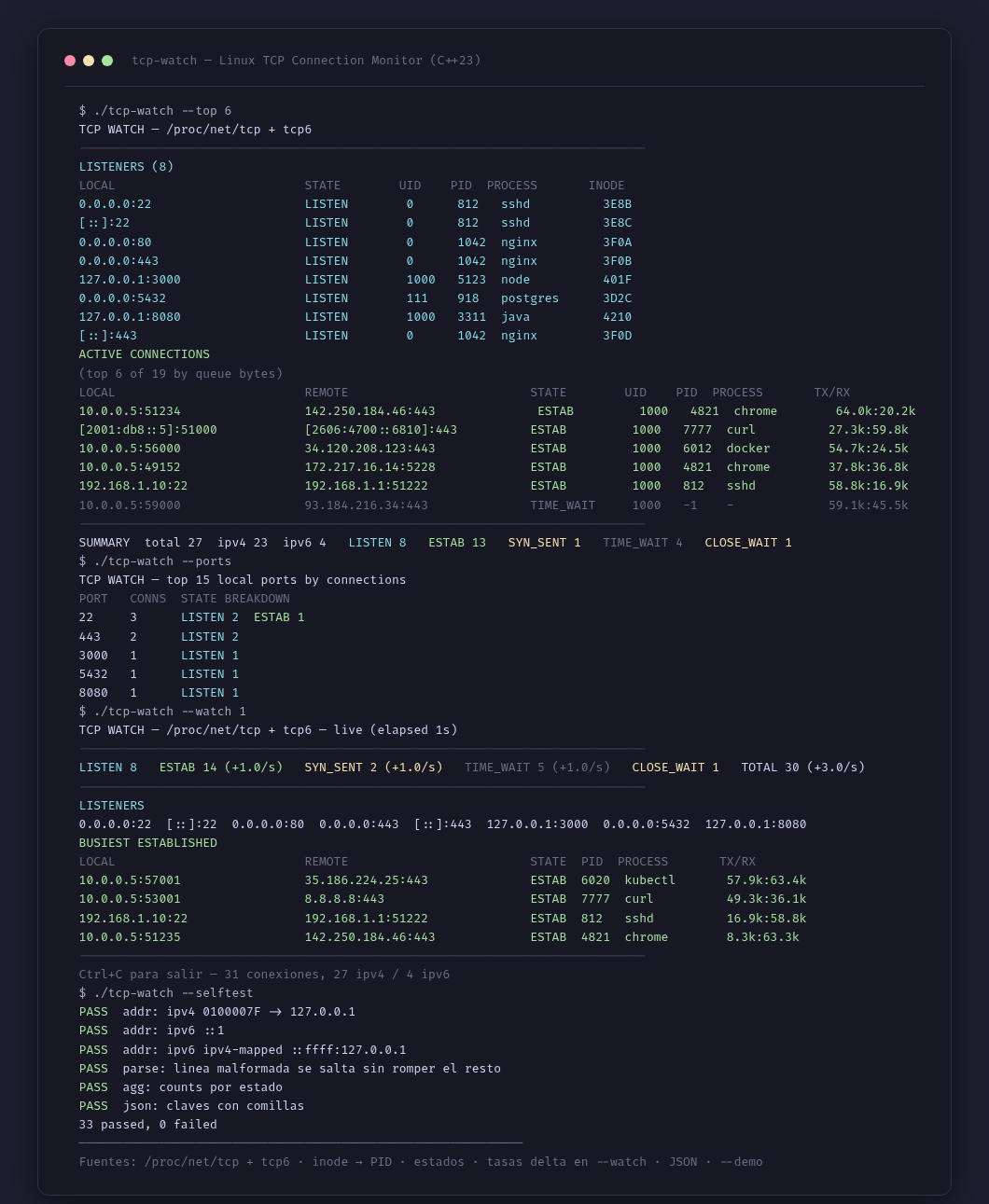Viewport: 989px width, 1204px height.
Task: Click 'TIME_WAIT 5 (+1.0/s)' live counter
Action: pyautogui.click(x=537, y=768)
